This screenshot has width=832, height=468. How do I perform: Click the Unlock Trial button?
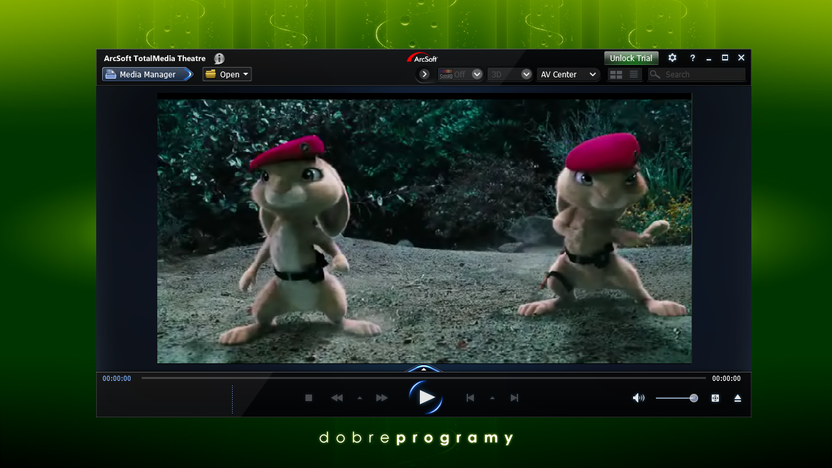631,58
